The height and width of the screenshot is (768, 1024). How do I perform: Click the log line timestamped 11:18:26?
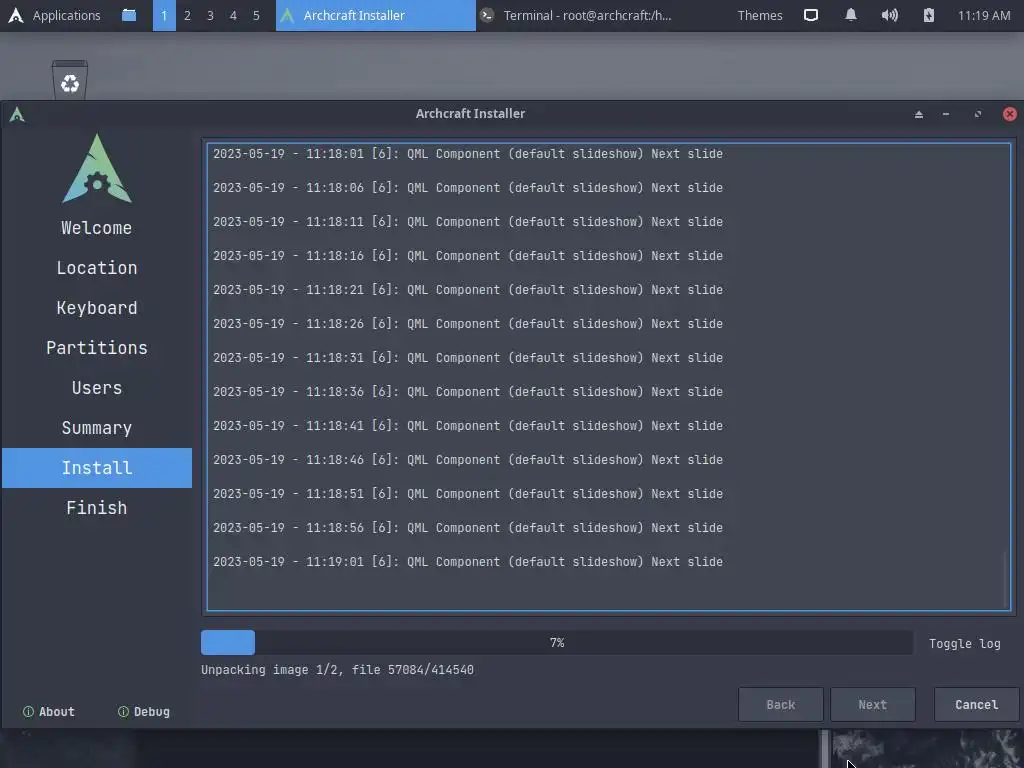(x=468, y=323)
